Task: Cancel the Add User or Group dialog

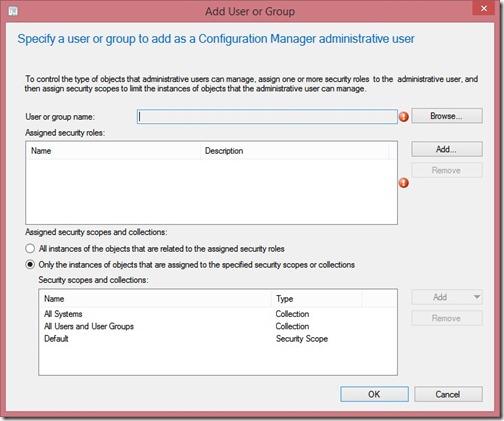Action: point(448,394)
